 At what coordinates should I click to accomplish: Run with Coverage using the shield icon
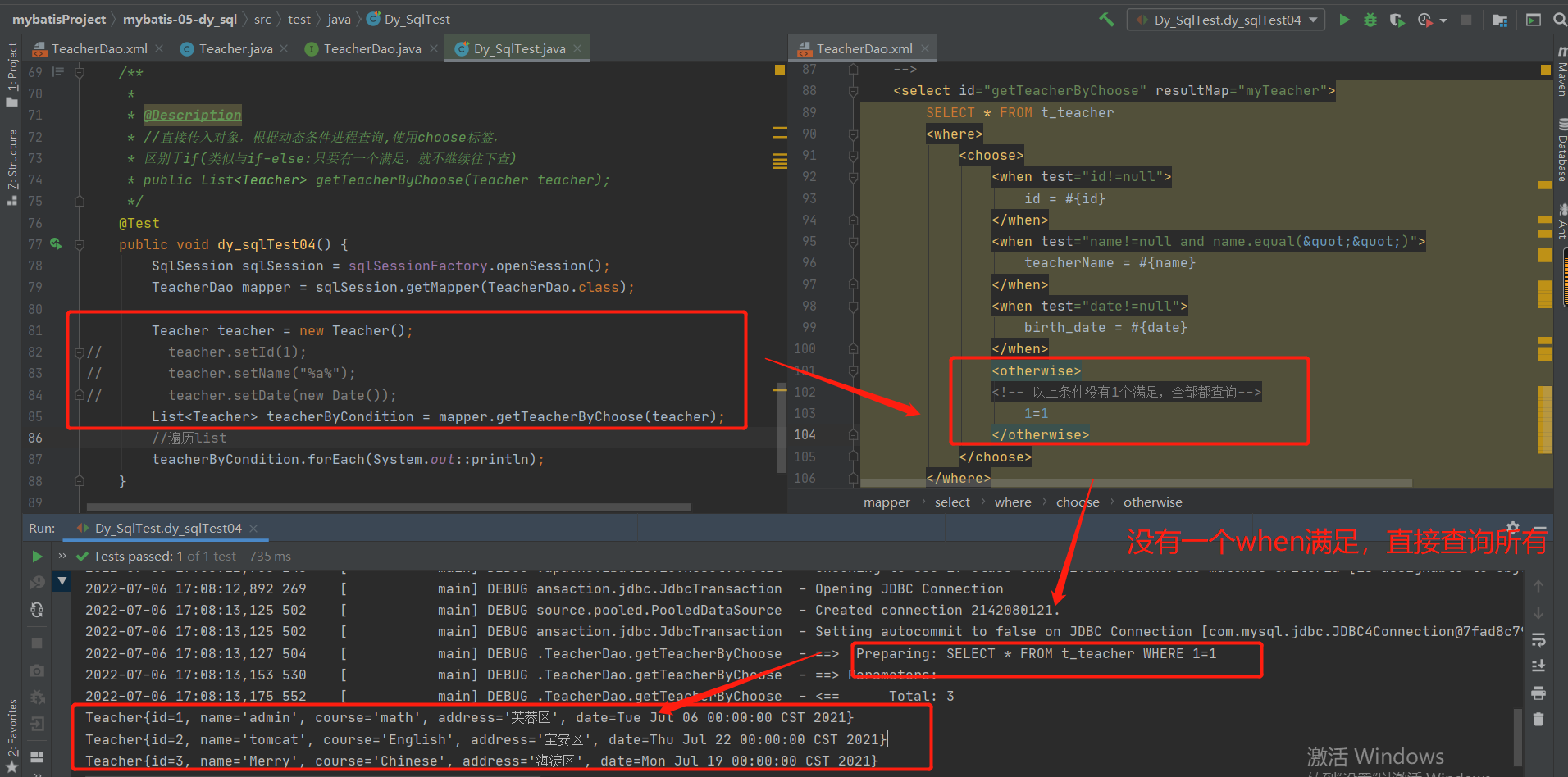1397,20
